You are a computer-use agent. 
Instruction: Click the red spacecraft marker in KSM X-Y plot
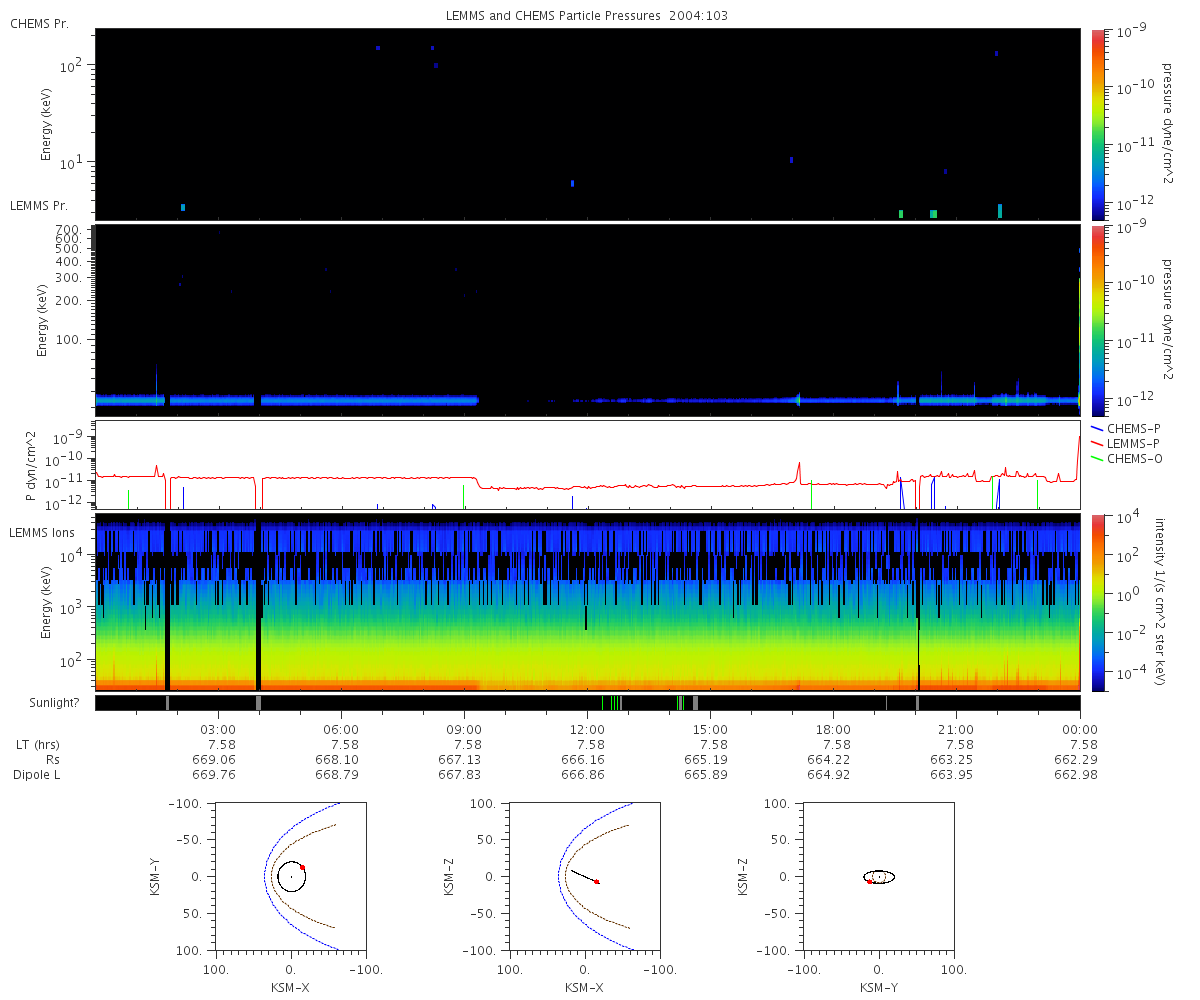tap(302, 868)
